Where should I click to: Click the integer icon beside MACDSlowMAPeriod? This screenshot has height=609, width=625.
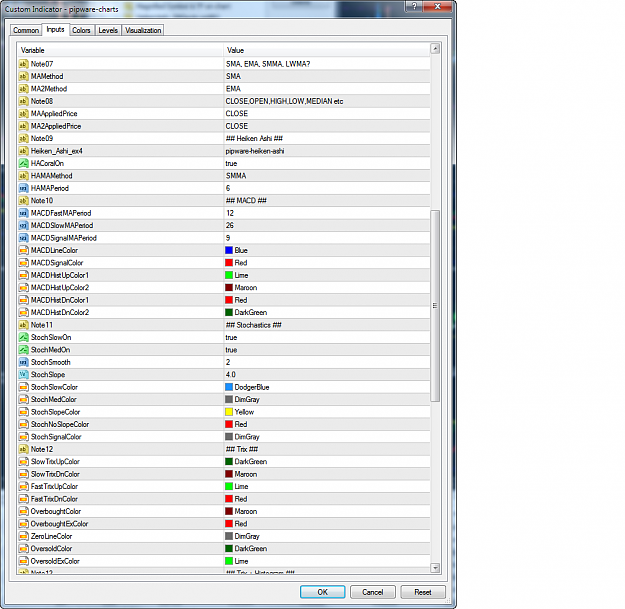pos(24,226)
